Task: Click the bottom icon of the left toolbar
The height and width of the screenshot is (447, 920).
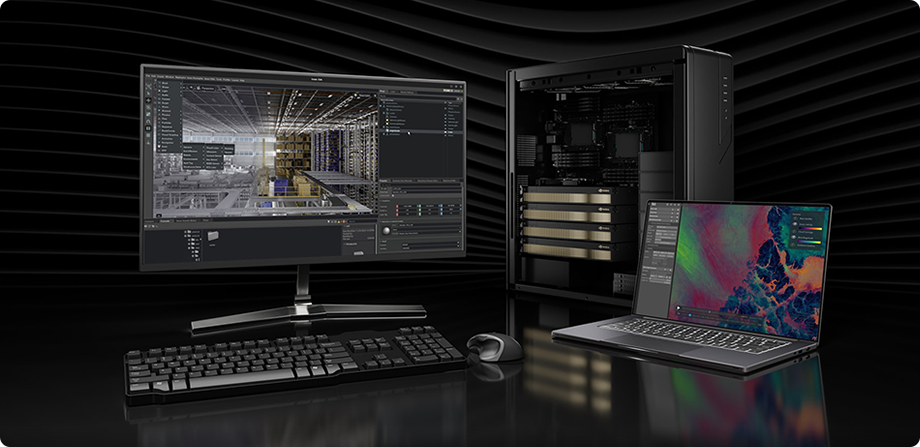Action: [x=150, y=145]
